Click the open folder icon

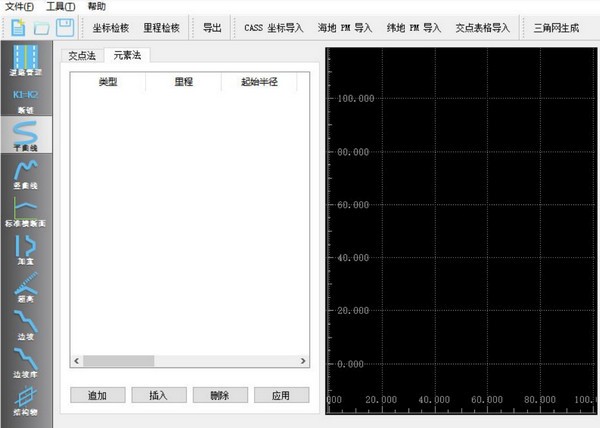(x=41, y=28)
